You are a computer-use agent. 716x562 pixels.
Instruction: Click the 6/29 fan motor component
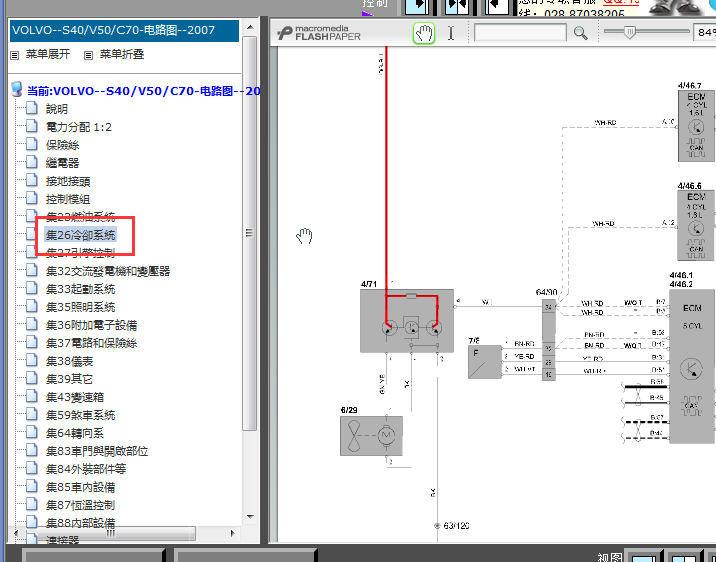(x=371, y=436)
